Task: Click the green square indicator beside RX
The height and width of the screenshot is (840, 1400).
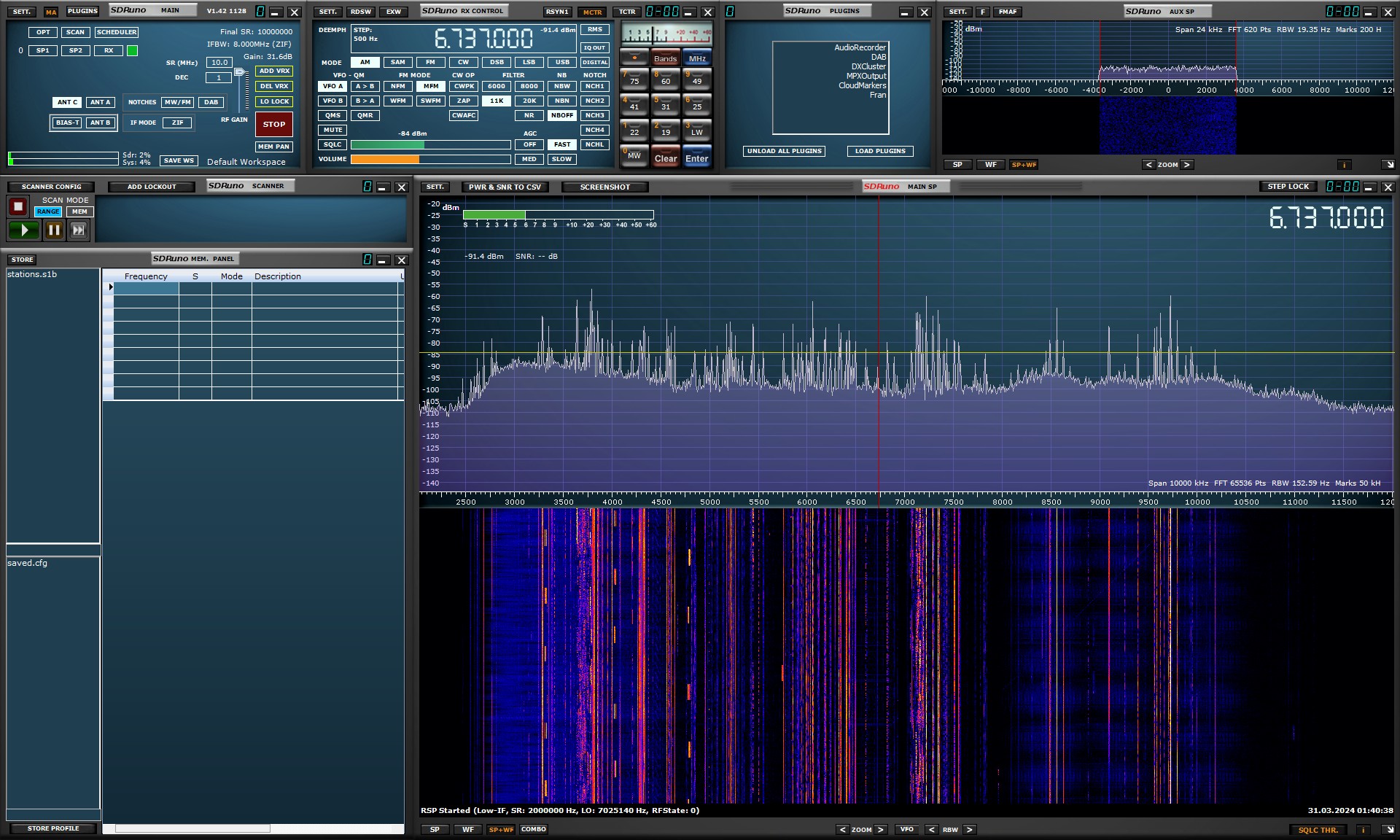Action: 132,50
